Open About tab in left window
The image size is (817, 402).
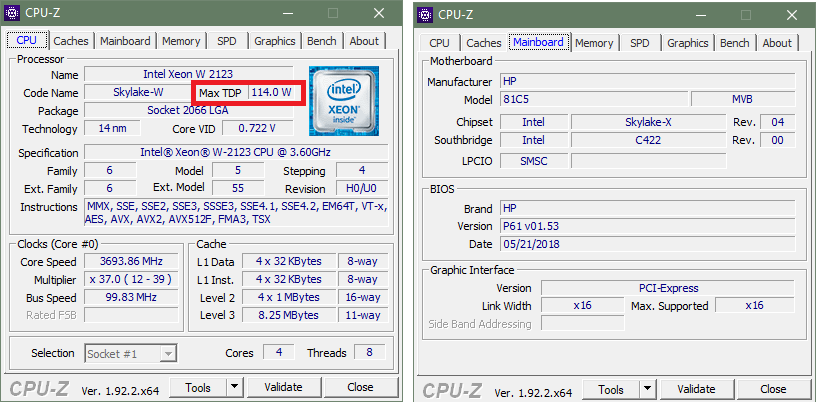pyautogui.click(x=364, y=41)
